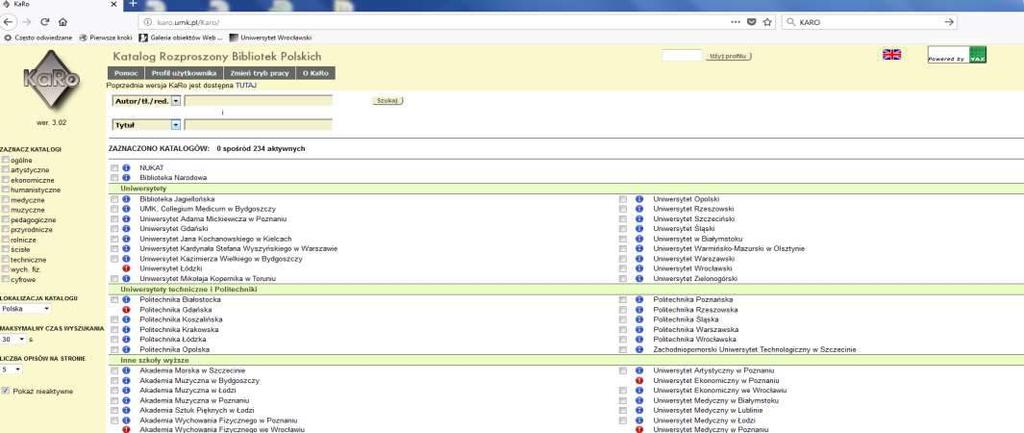
Task: Click info icon for Uniwersytet Wrocławski
Action: 639,268
